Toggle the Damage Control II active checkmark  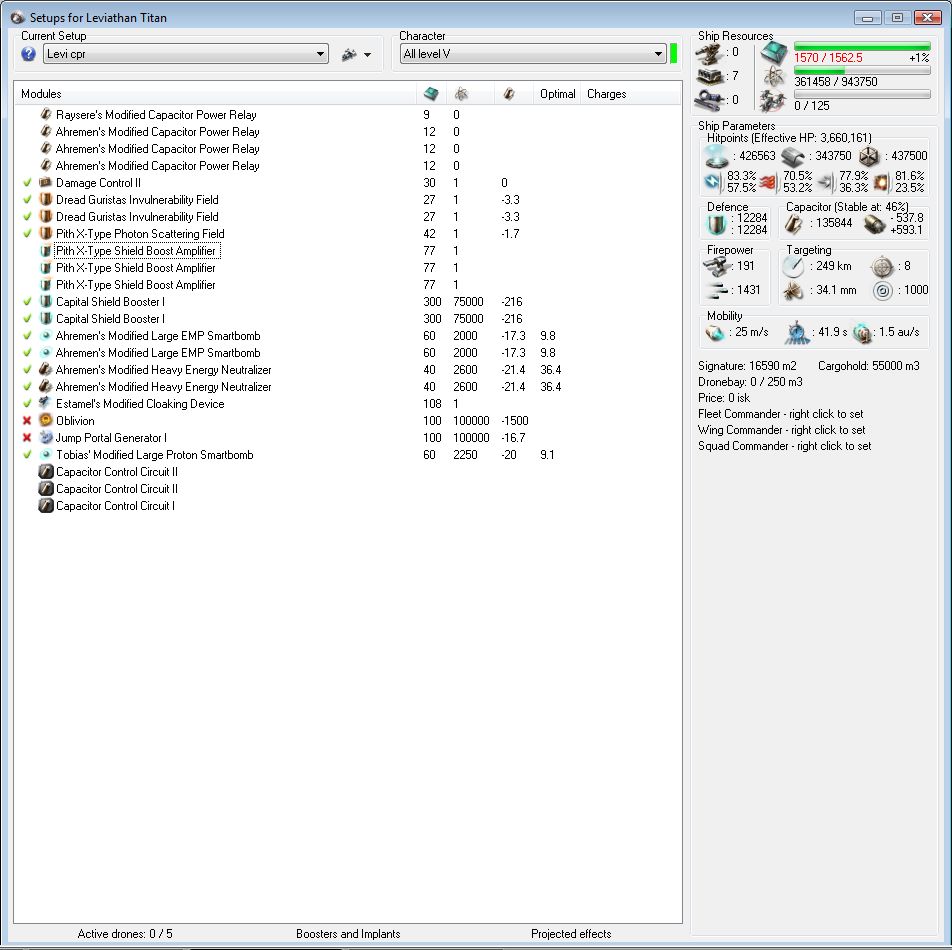[x=27, y=183]
